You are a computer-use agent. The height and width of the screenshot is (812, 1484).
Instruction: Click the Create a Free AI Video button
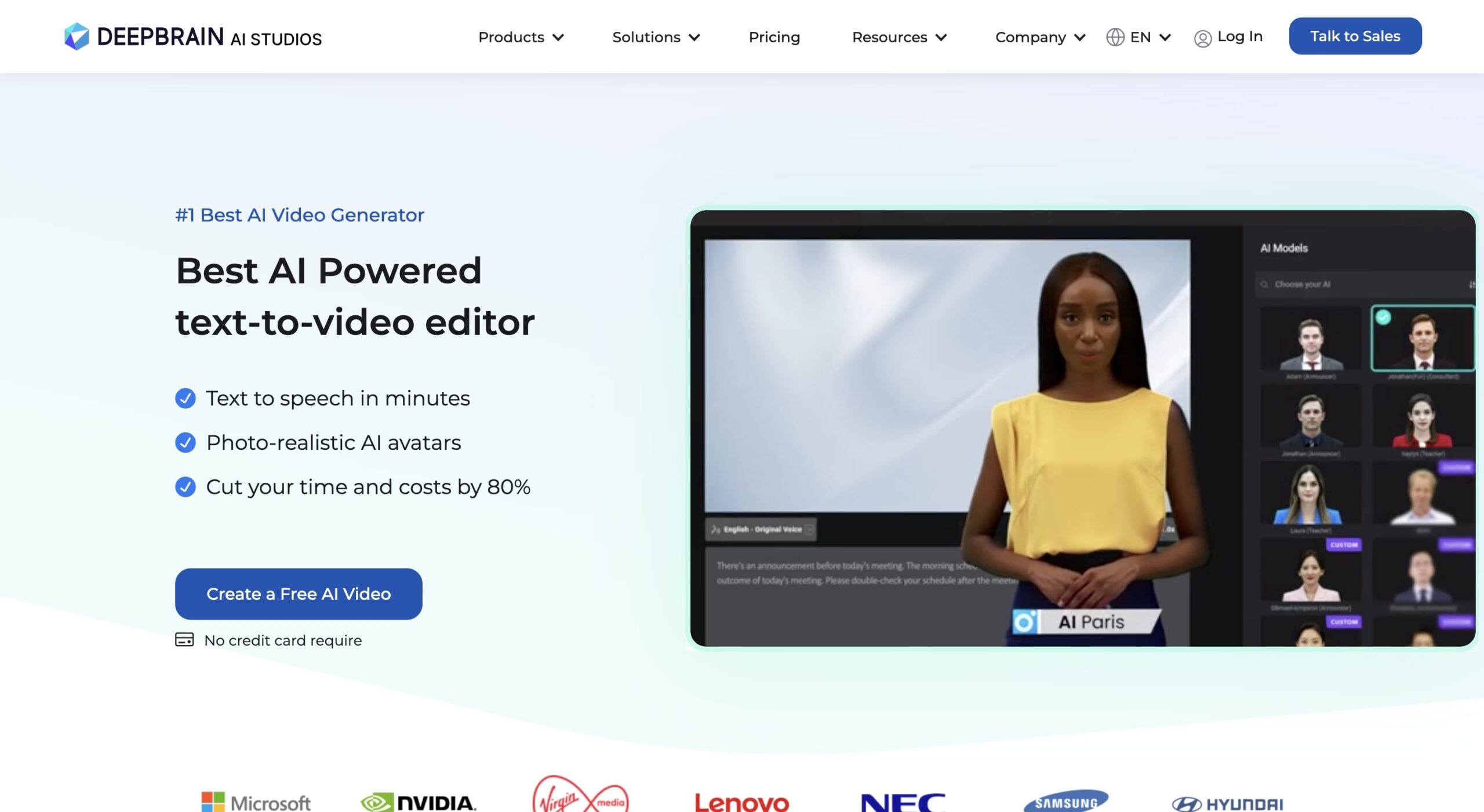[x=298, y=593]
